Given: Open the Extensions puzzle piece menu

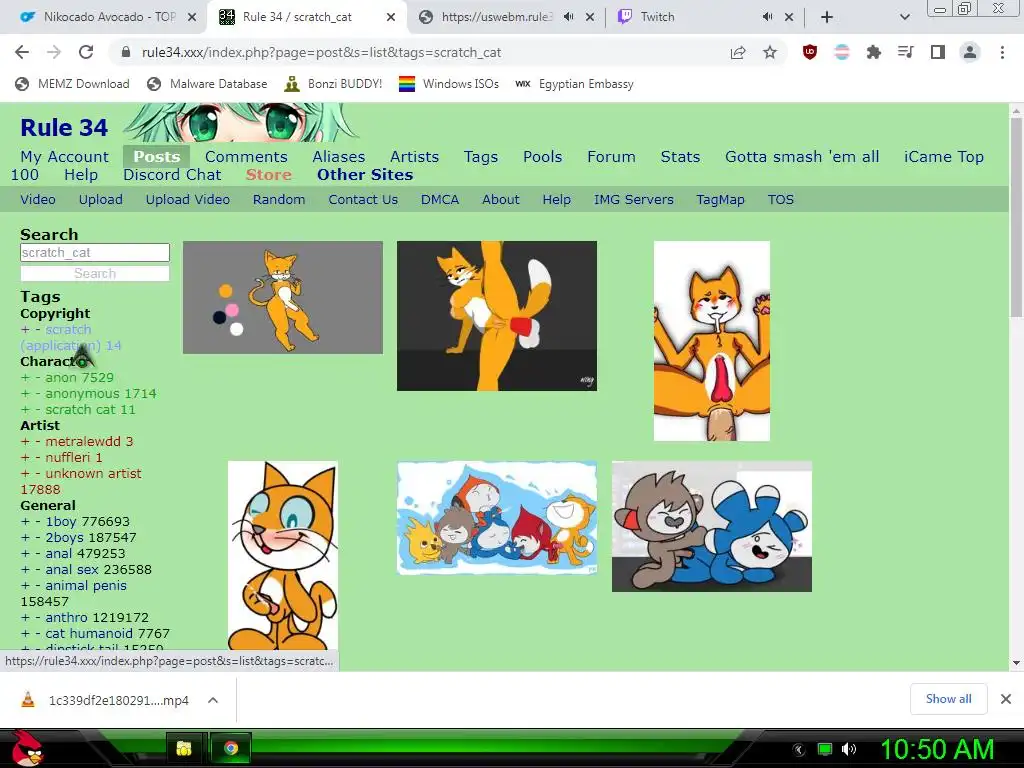Looking at the screenshot, I should [x=873, y=52].
